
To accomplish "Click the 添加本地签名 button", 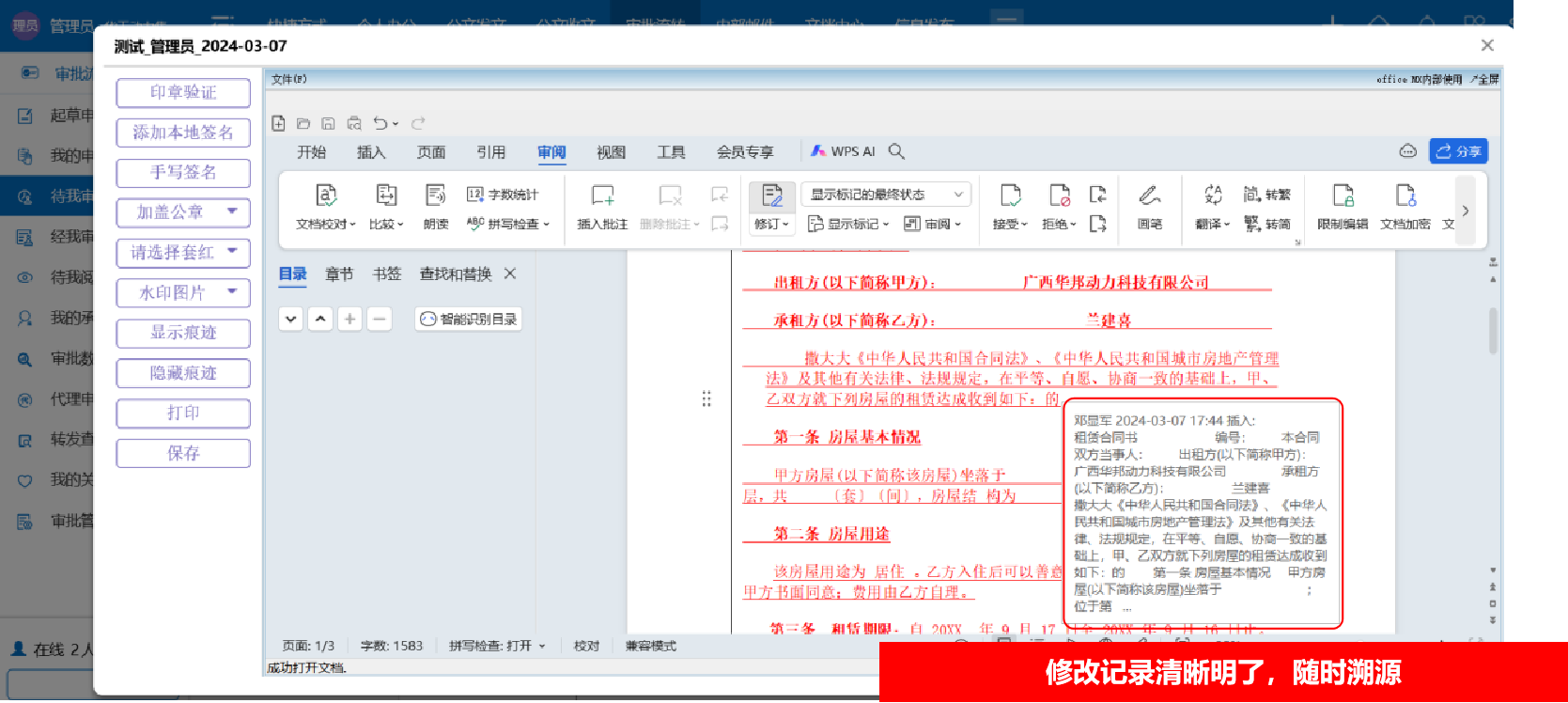I will [x=183, y=133].
